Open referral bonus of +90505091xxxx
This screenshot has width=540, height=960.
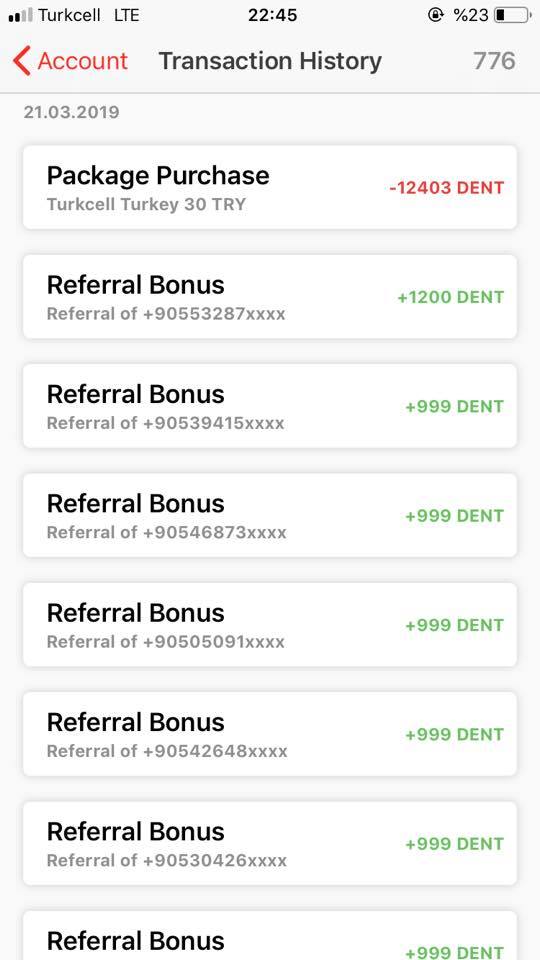(270, 625)
